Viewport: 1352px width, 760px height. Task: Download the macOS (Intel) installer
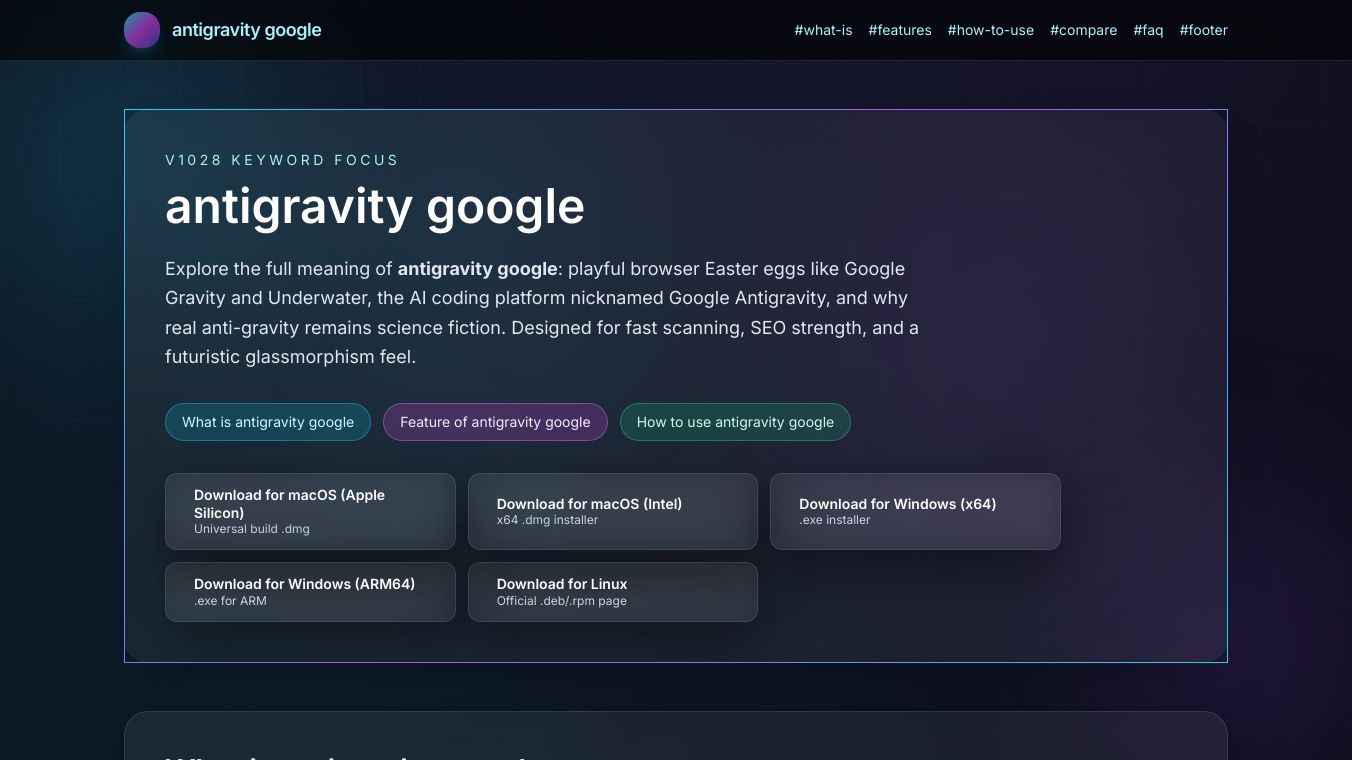coord(612,511)
